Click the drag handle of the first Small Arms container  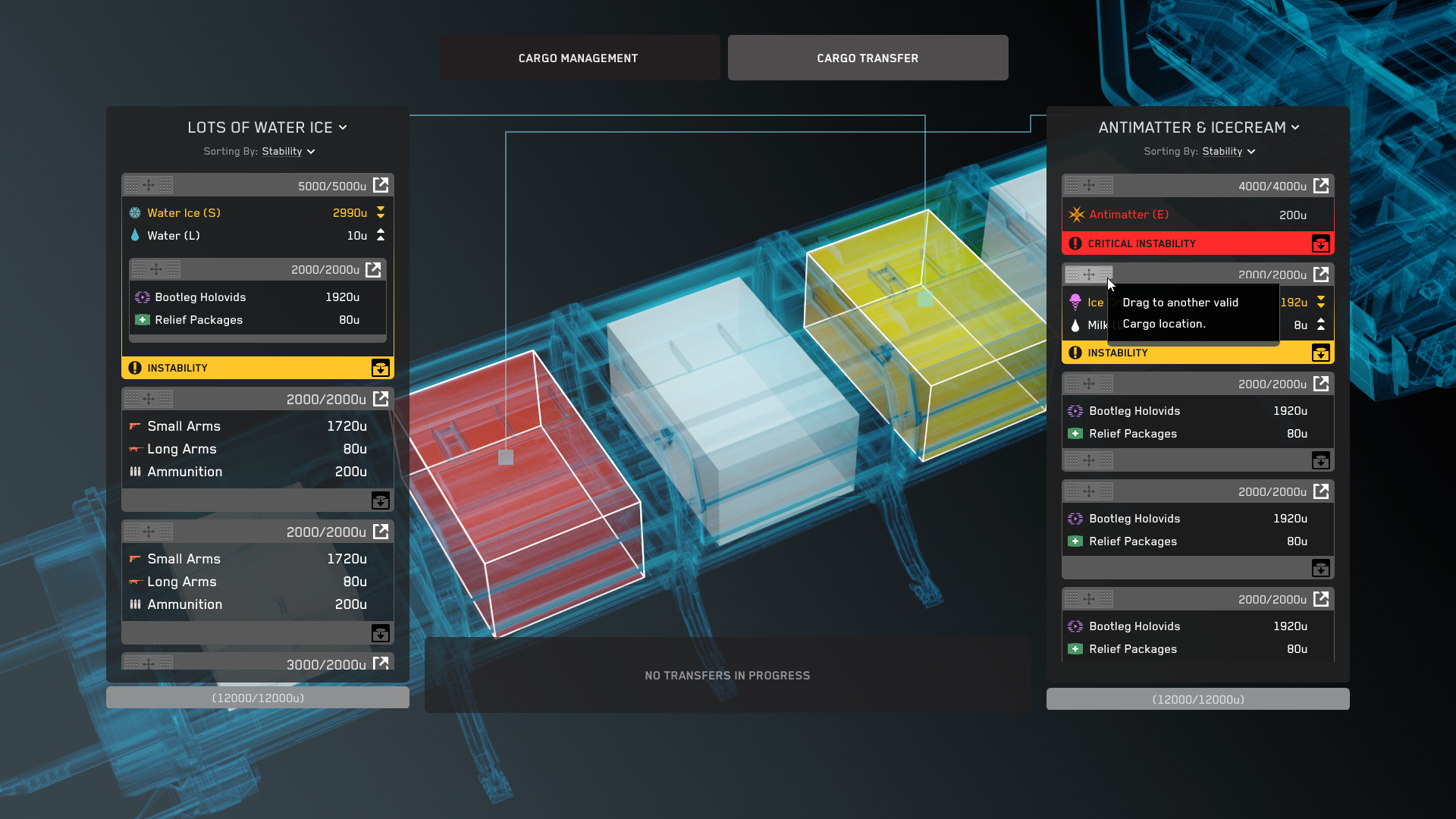tap(149, 399)
